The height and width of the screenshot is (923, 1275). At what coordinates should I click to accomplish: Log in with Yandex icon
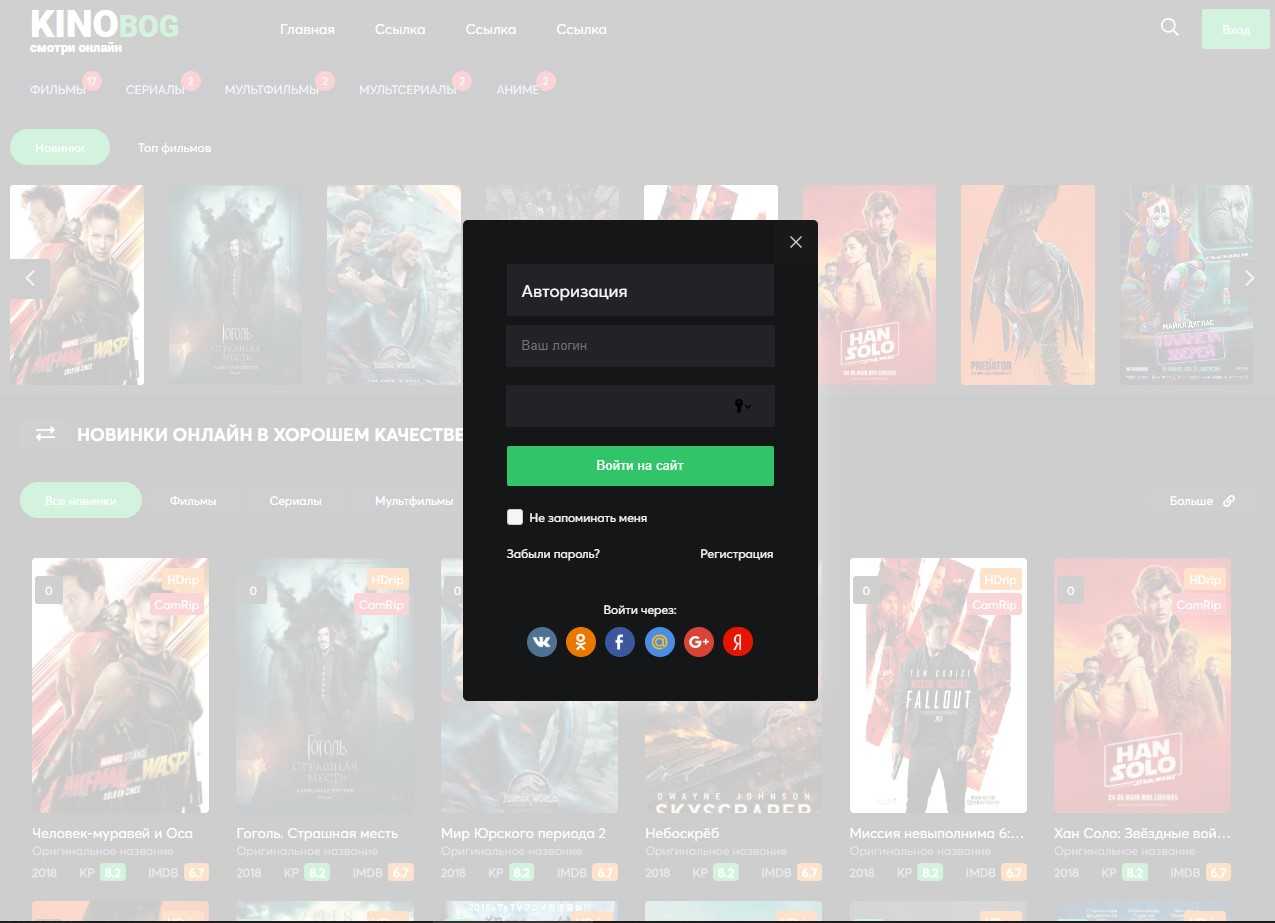pyautogui.click(x=737, y=642)
